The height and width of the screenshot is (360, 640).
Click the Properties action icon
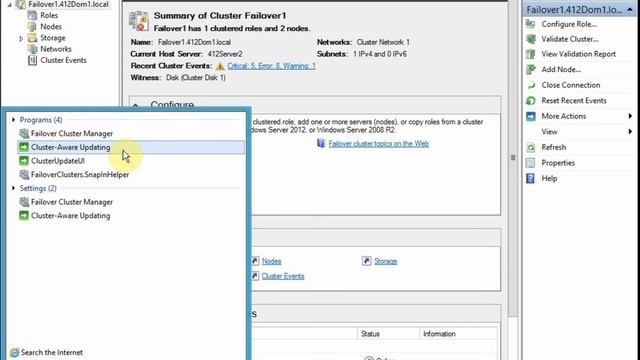(531, 163)
